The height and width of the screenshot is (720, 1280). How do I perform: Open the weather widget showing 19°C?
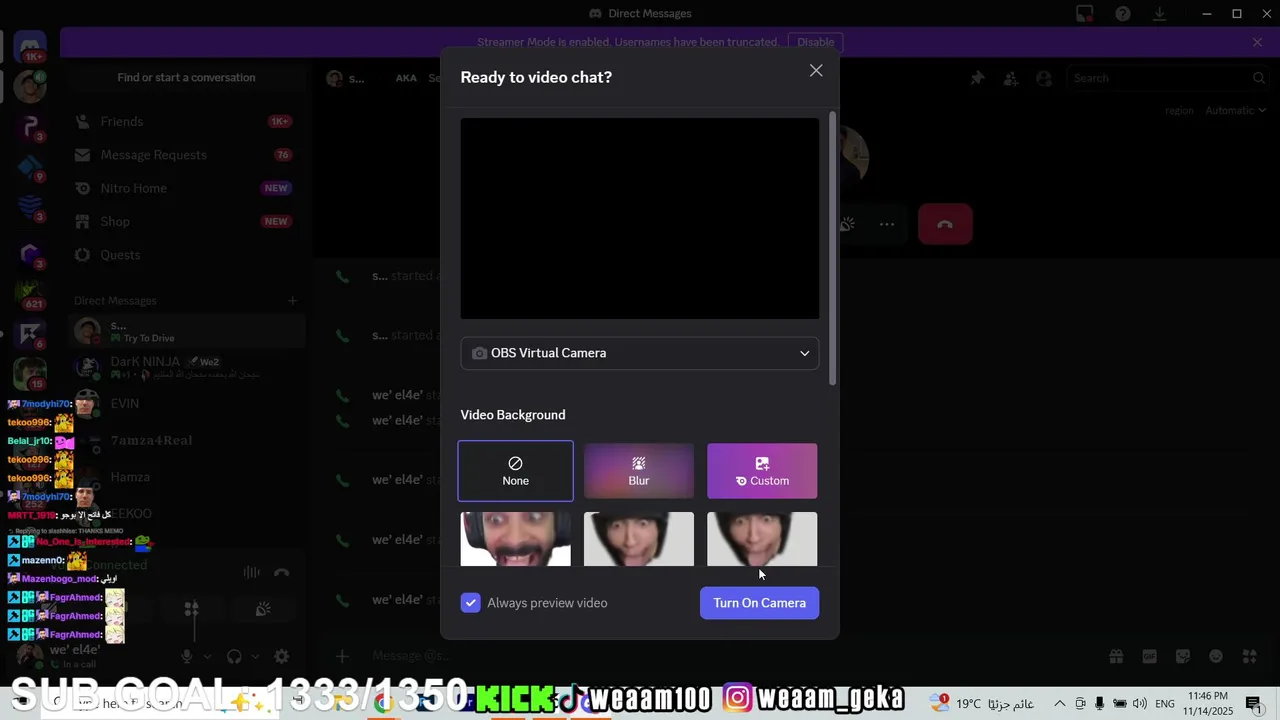[x=983, y=704]
